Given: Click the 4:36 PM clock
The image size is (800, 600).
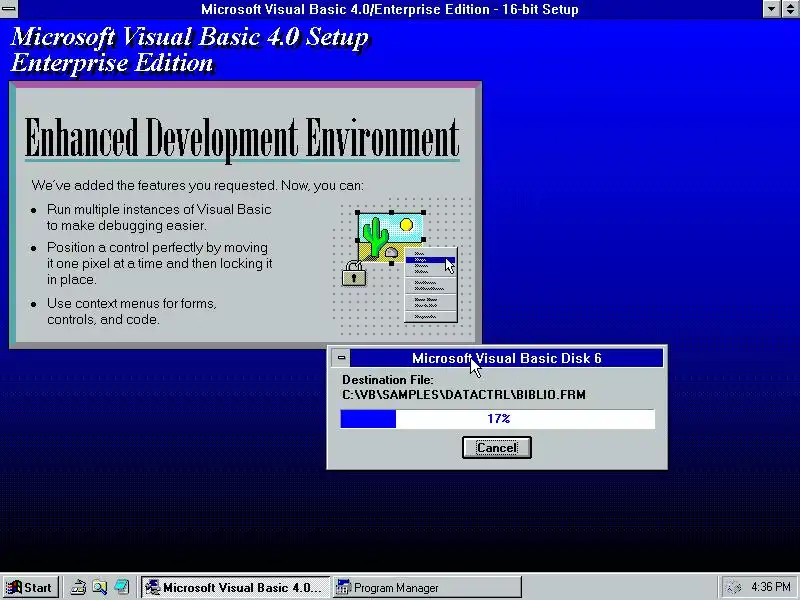Looking at the screenshot, I should (770, 587).
